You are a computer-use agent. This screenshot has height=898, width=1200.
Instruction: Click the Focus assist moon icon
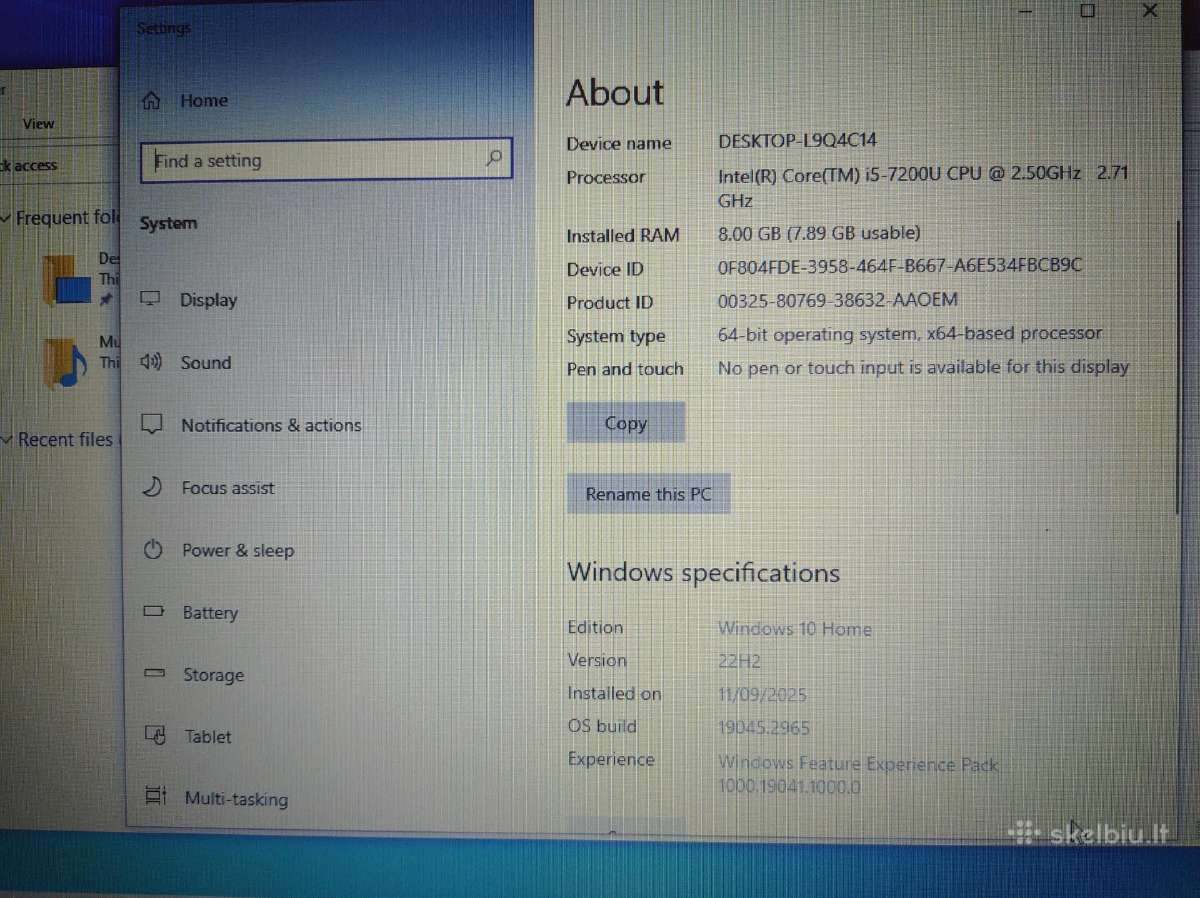click(152, 487)
